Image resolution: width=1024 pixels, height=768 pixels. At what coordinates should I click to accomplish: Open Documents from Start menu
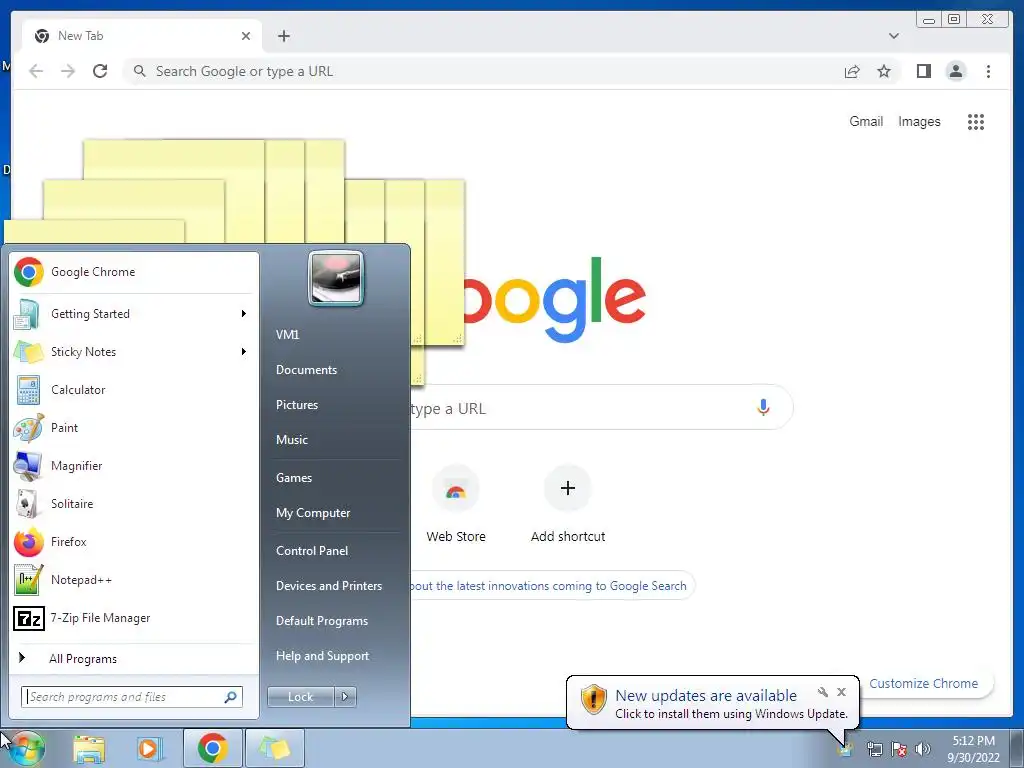[306, 370]
